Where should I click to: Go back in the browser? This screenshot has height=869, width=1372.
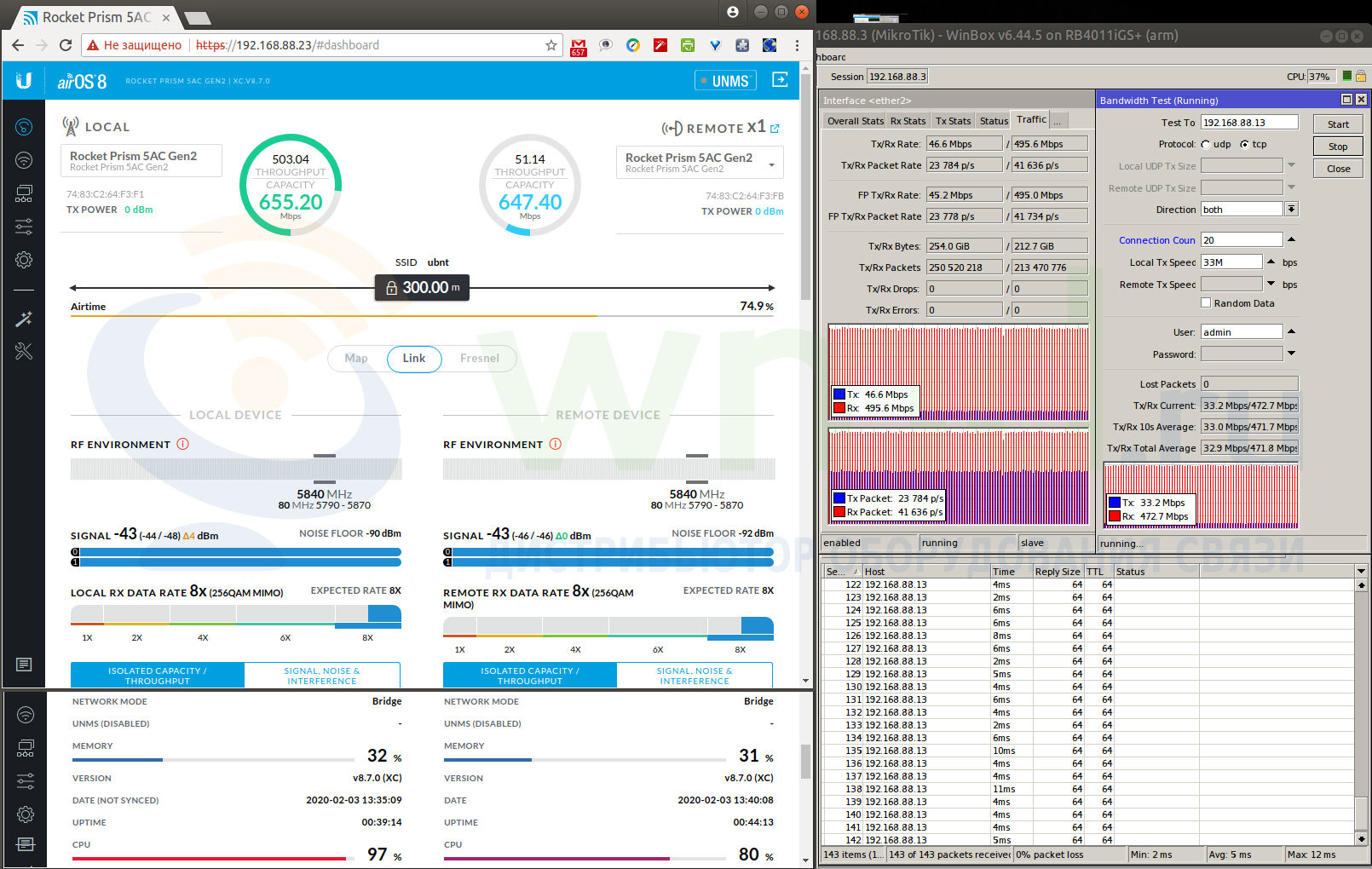coord(18,45)
